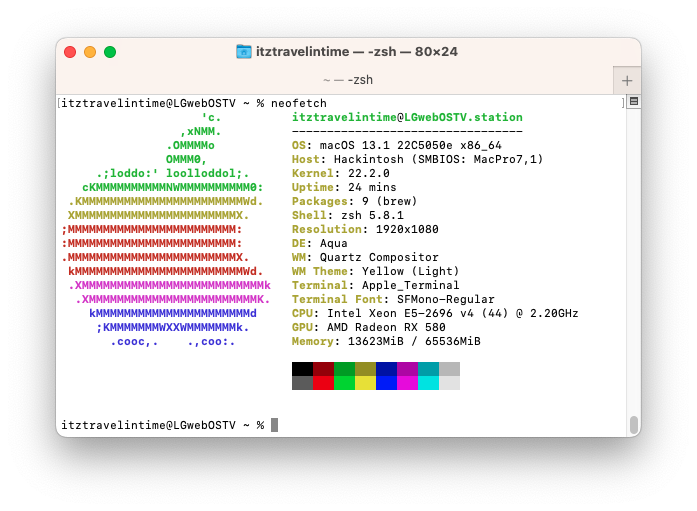Close the Terminal window with red button
The width and height of the screenshot is (697, 511).
(x=70, y=52)
